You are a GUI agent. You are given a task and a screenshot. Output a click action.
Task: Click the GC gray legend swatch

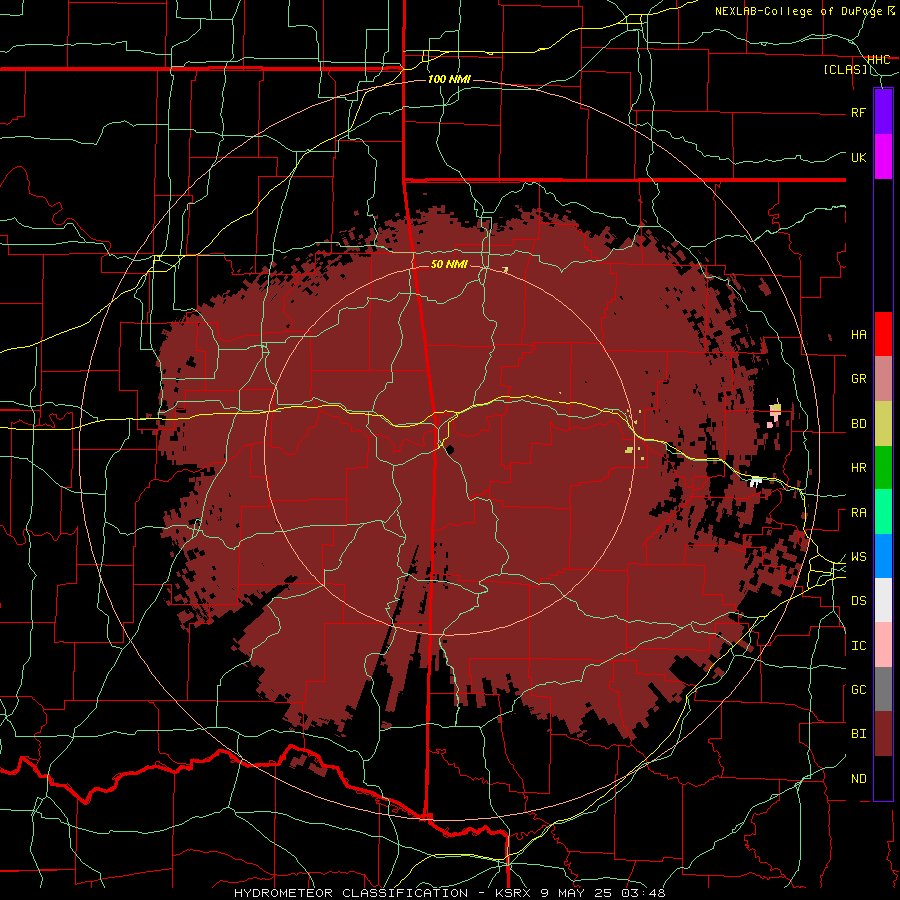coord(883,689)
